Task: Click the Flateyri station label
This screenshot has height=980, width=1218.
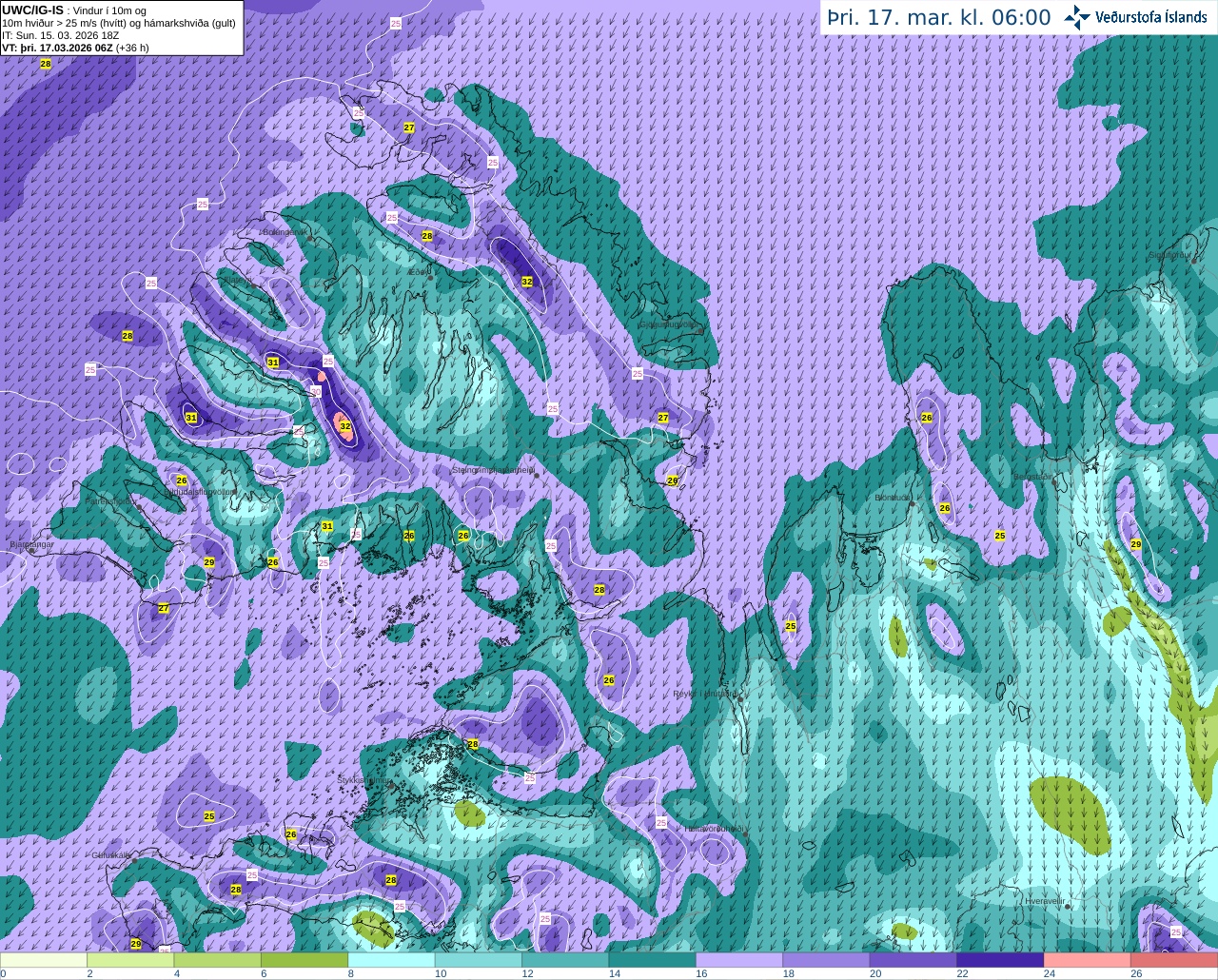Action: tap(237, 281)
